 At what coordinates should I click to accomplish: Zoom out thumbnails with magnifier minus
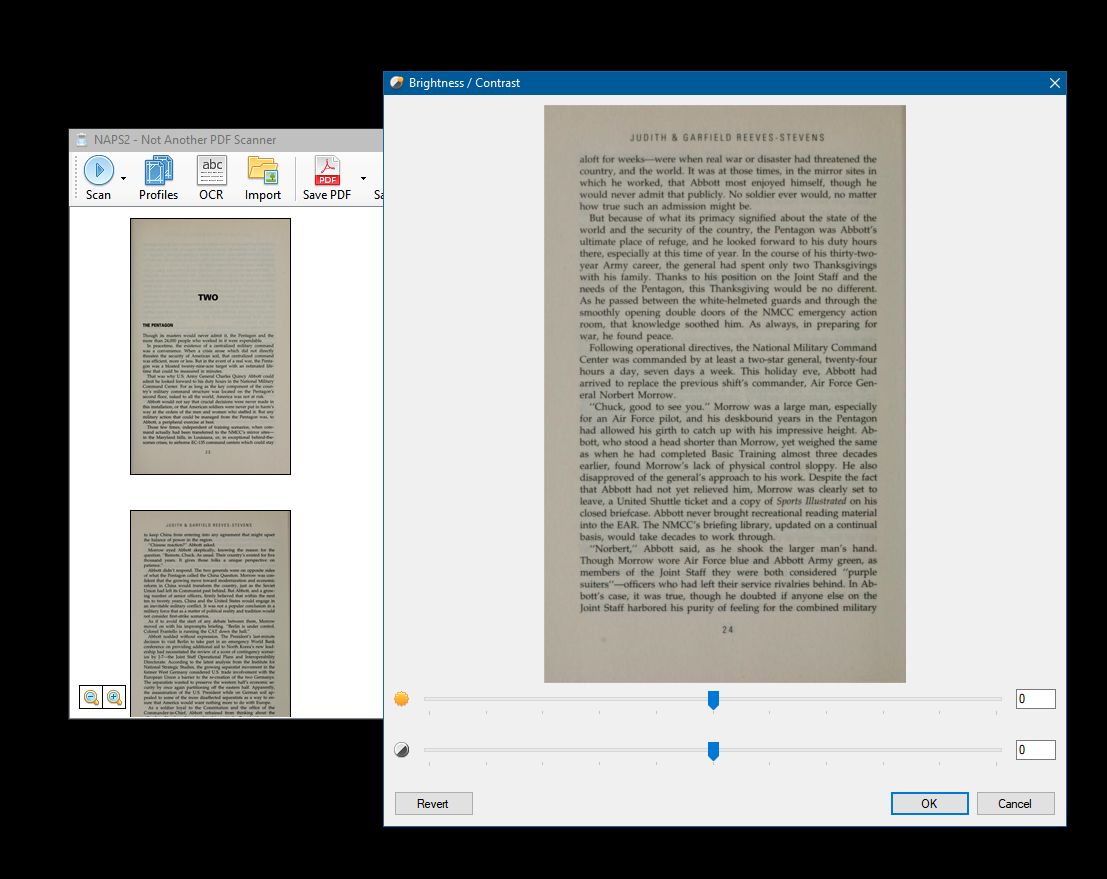click(91, 698)
